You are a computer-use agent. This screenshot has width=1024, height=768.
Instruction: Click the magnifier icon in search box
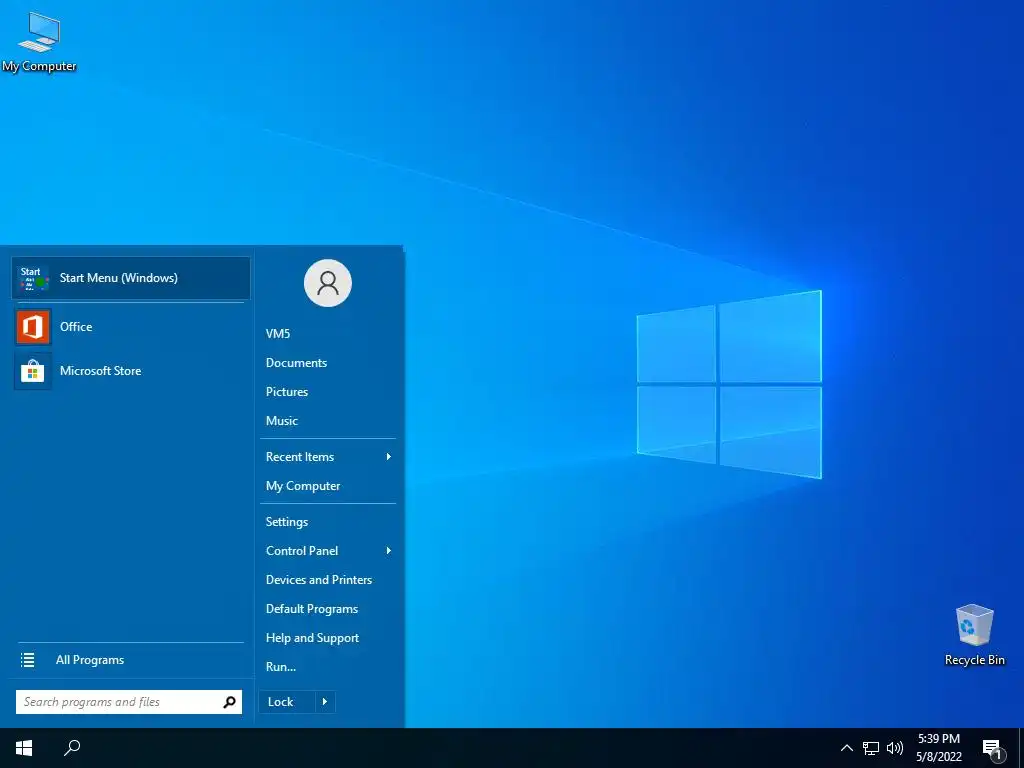(x=229, y=702)
